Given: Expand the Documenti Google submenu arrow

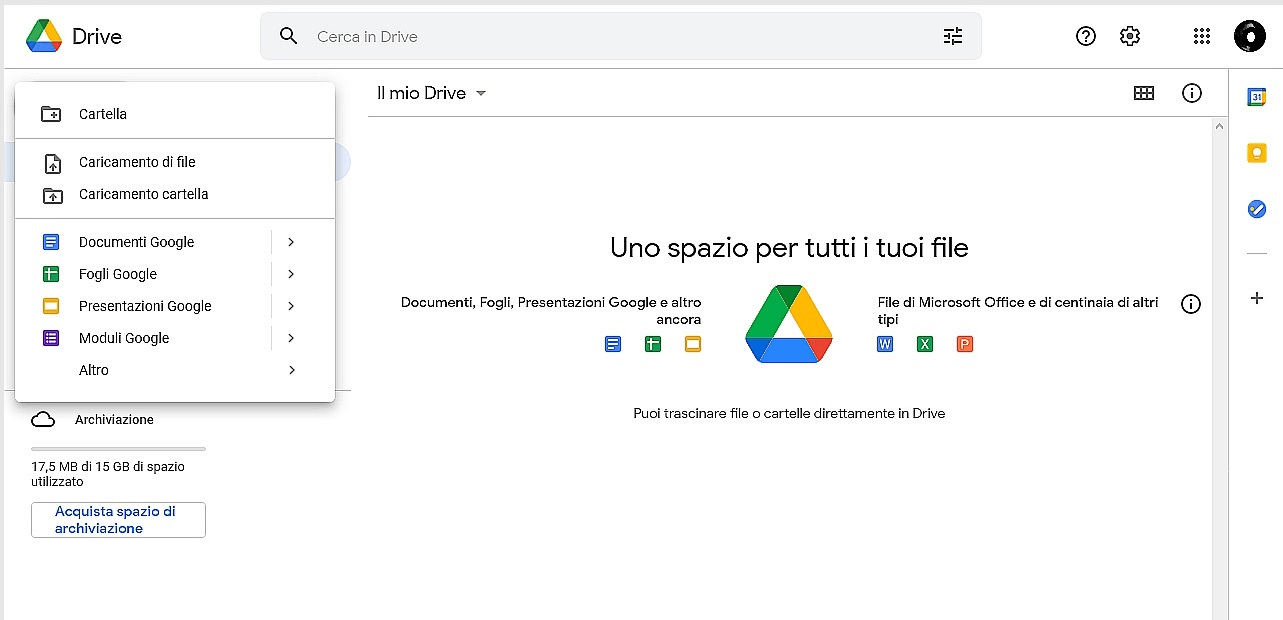Looking at the screenshot, I should pyautogui.click(x=291, y=242).
